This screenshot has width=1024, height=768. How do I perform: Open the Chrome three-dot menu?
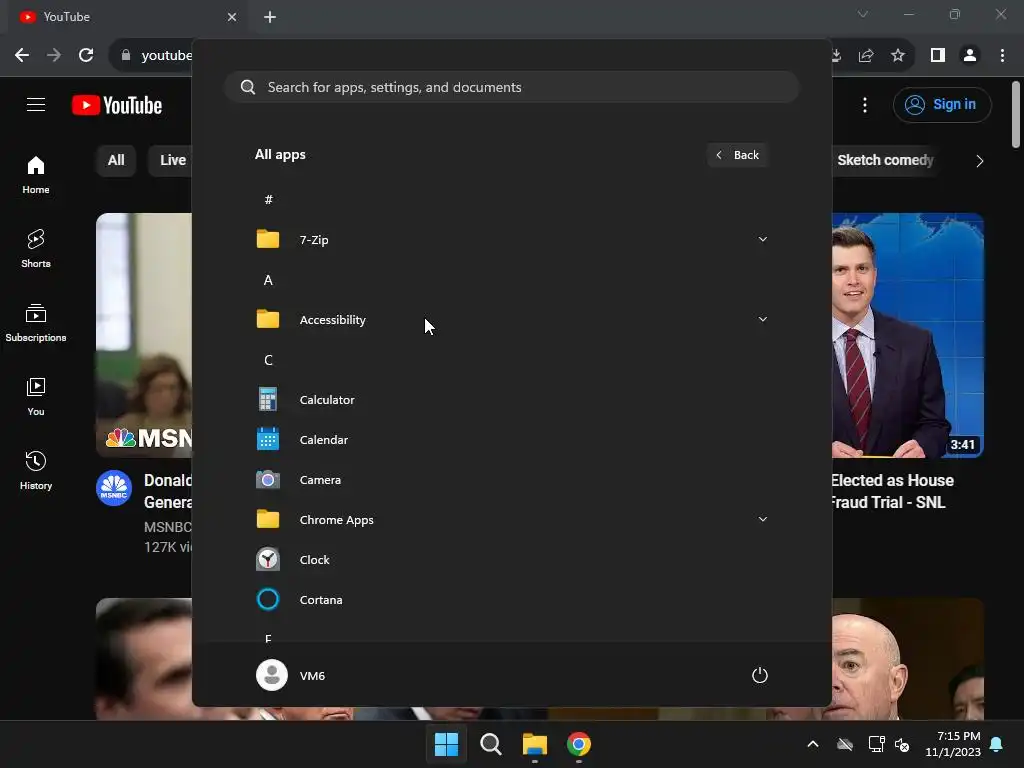tap(1002, 56)
